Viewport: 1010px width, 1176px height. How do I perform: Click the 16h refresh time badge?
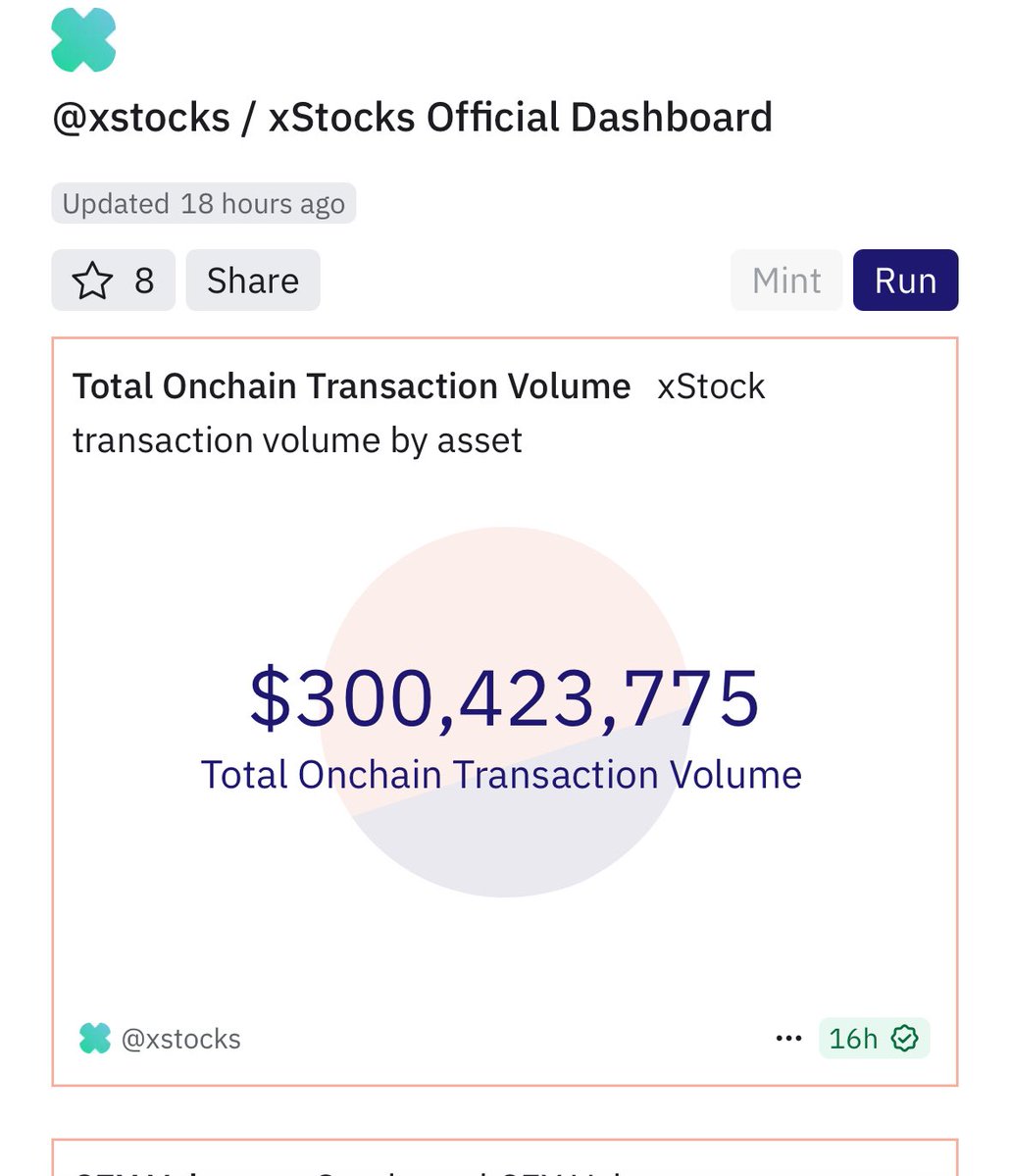pos(853,1039)
